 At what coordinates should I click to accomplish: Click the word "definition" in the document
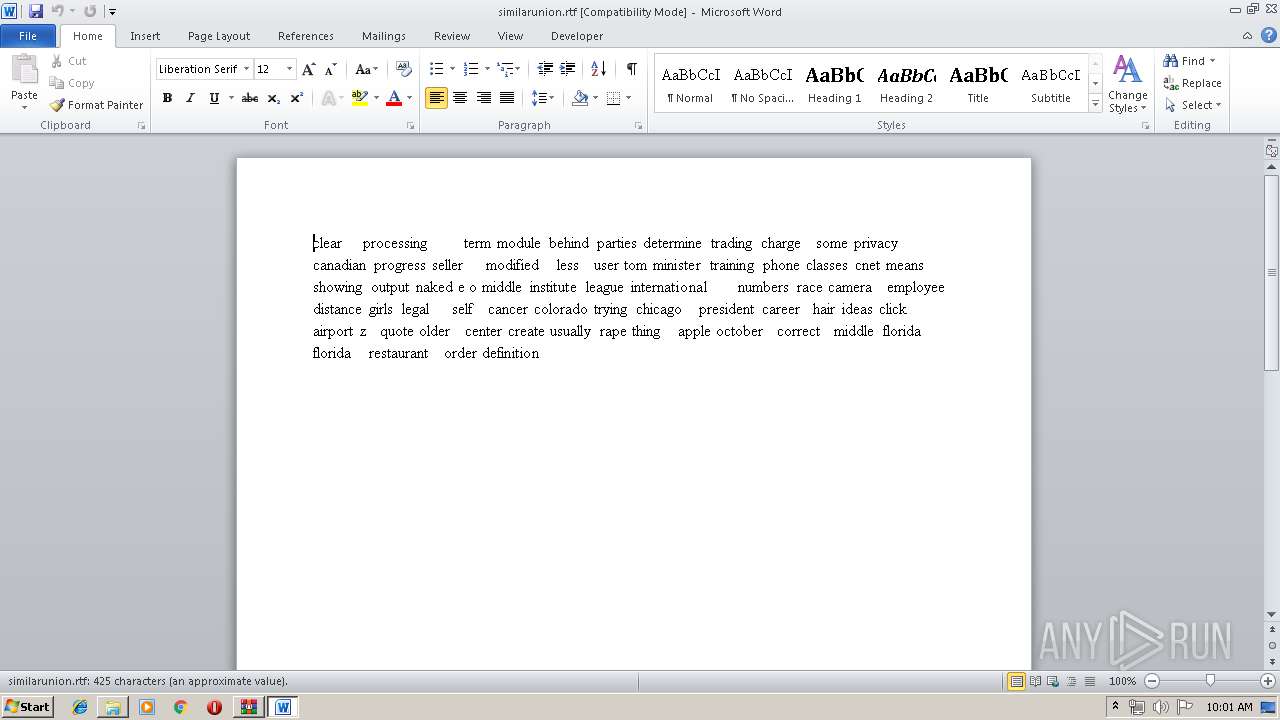pos(511,353)
